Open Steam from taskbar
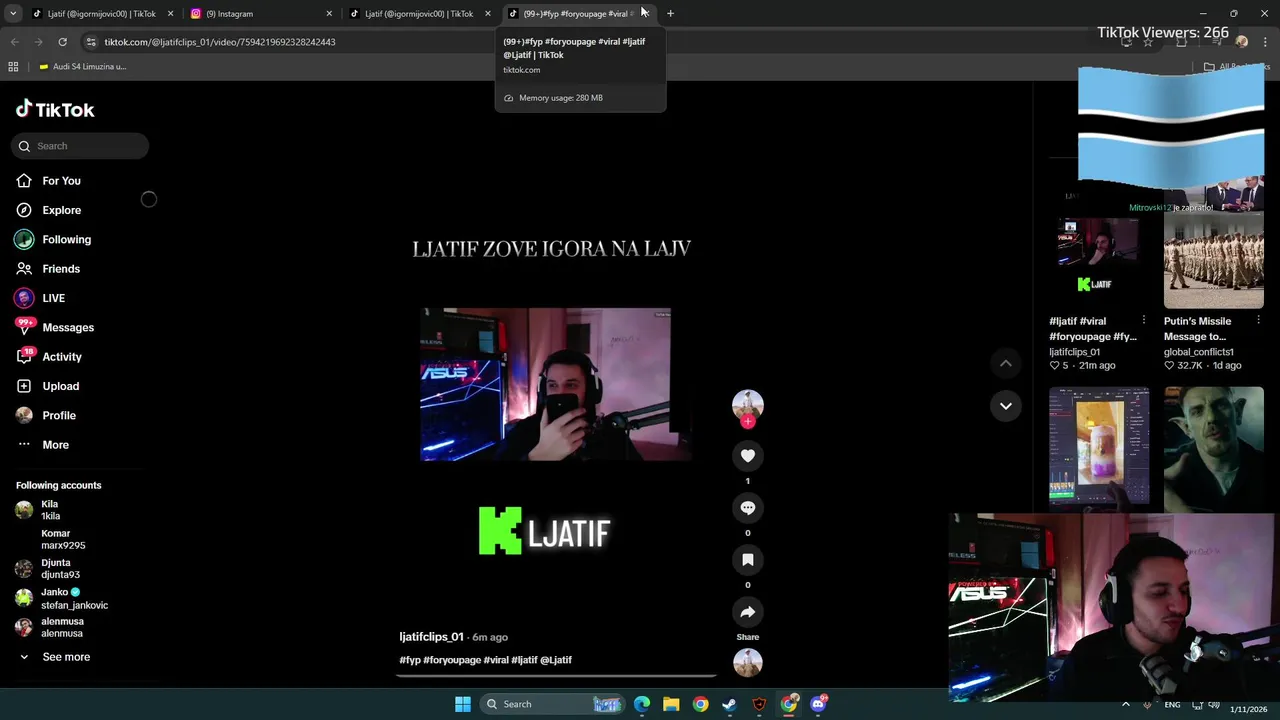The image size is (1280, 720). (x=730, y=704)
